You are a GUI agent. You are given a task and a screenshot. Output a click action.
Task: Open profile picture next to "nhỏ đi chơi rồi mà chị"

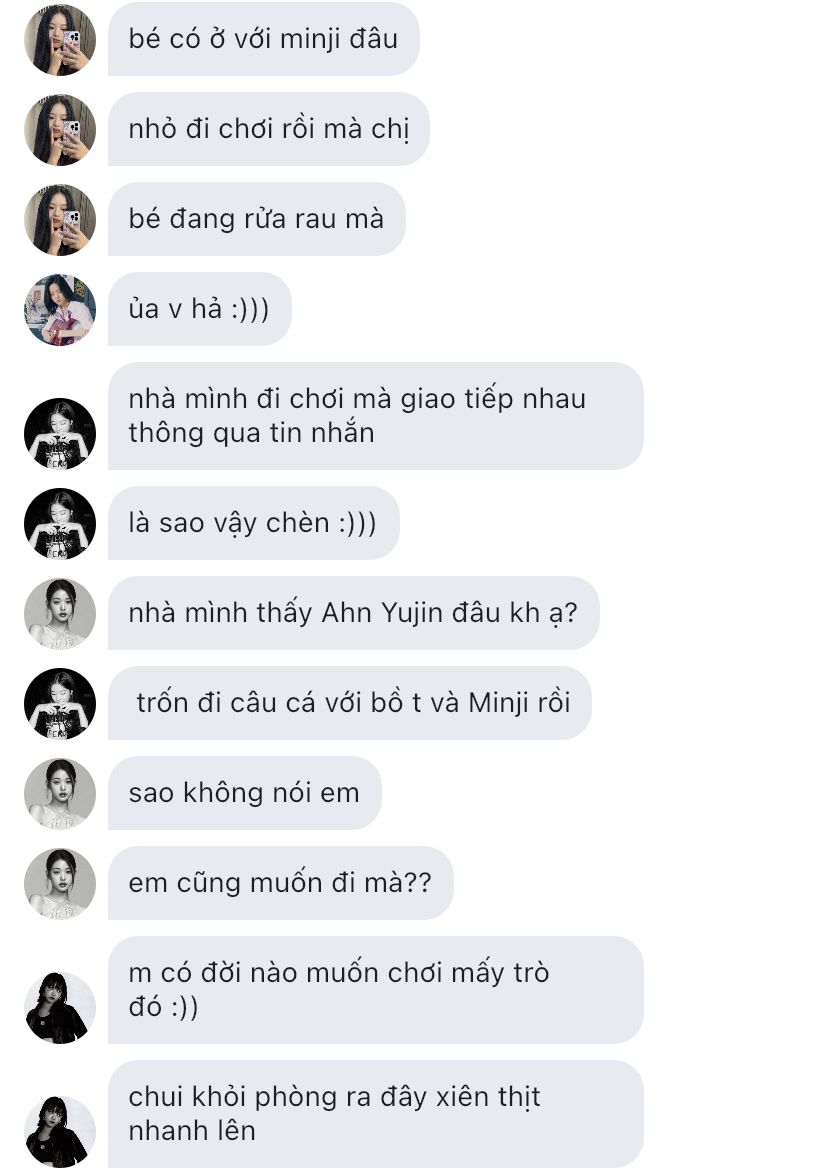pos(60,130)
